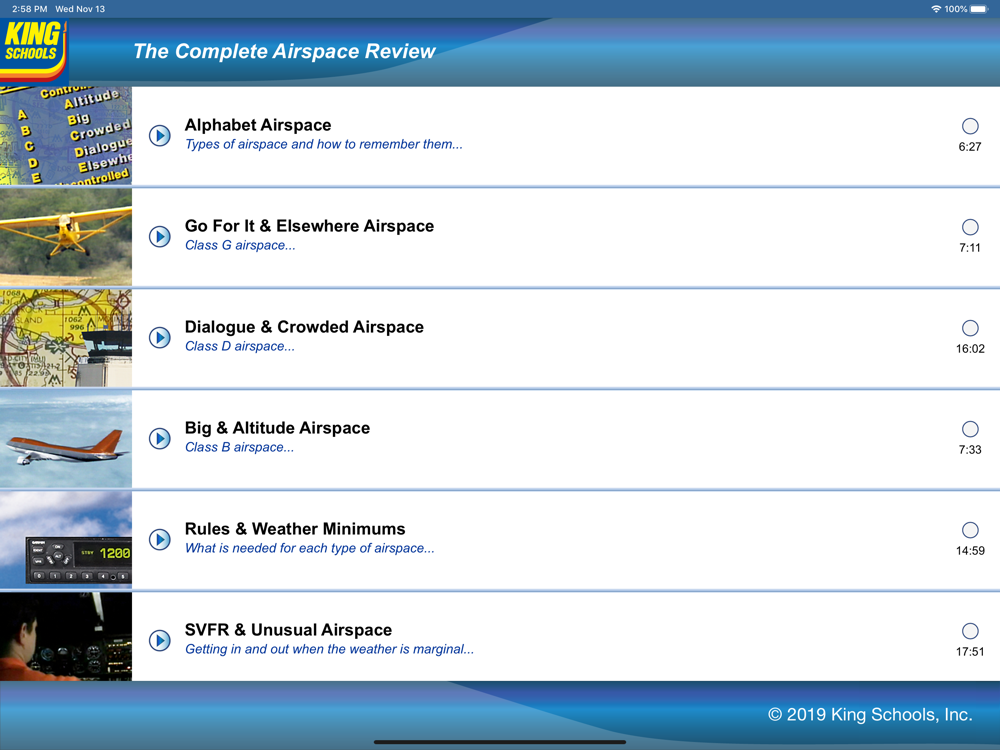Select the Big & Altitude Airspace title
The height and width of the screenshot is (750, 1000).
277,428
